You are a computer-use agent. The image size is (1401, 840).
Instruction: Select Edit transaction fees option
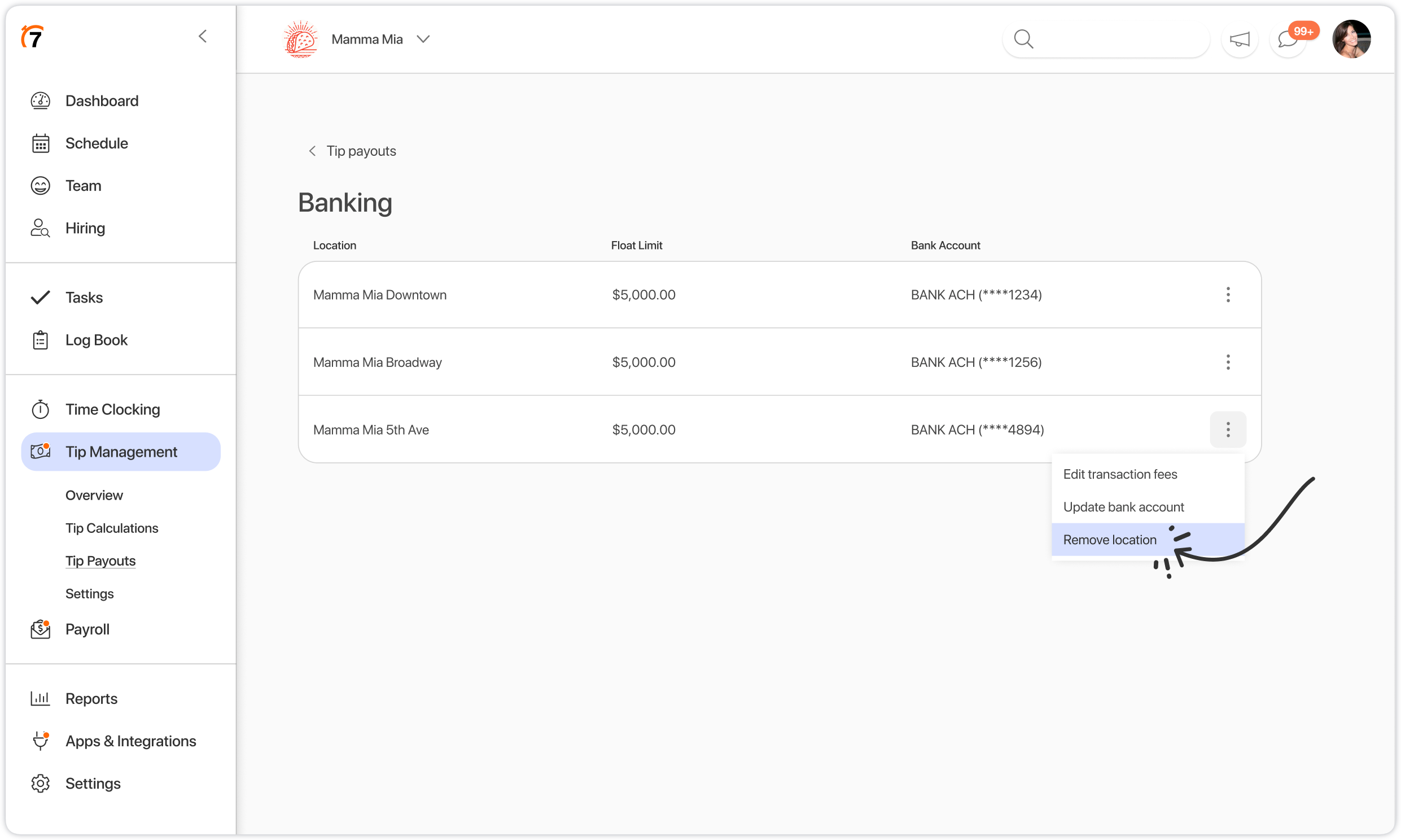click(x=1120, y=474)
